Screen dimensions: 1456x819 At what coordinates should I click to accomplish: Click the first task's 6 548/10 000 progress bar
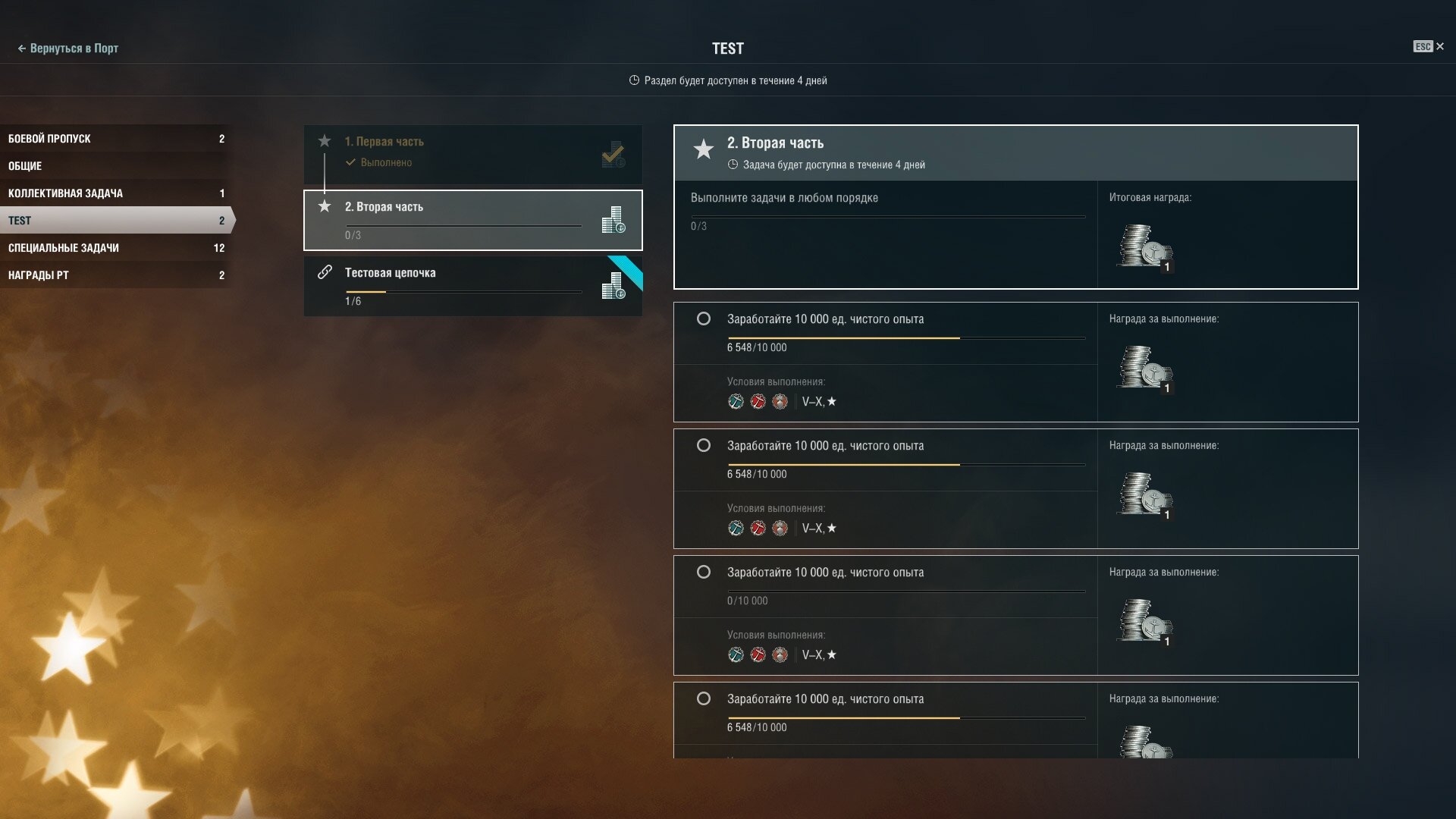point(906,338)
